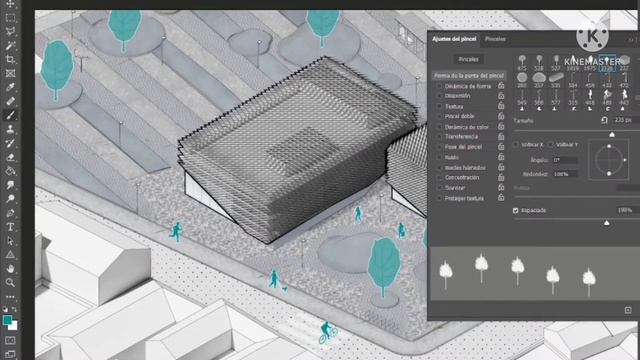Viewport: 640px width, 360px height.
Task: Open the three-dots edit toolbar button
Action: pyautogui.click(x=10, y=297)
